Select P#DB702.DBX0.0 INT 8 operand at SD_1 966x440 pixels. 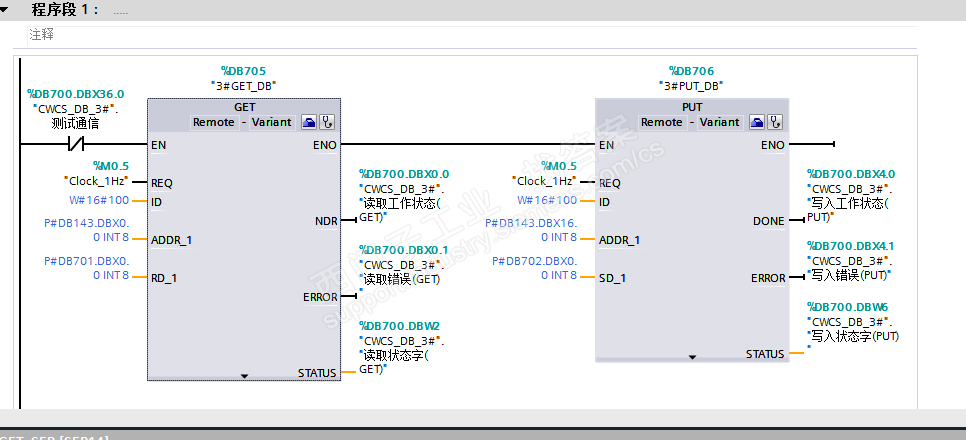pyautogui.click(x=535, y=268)
